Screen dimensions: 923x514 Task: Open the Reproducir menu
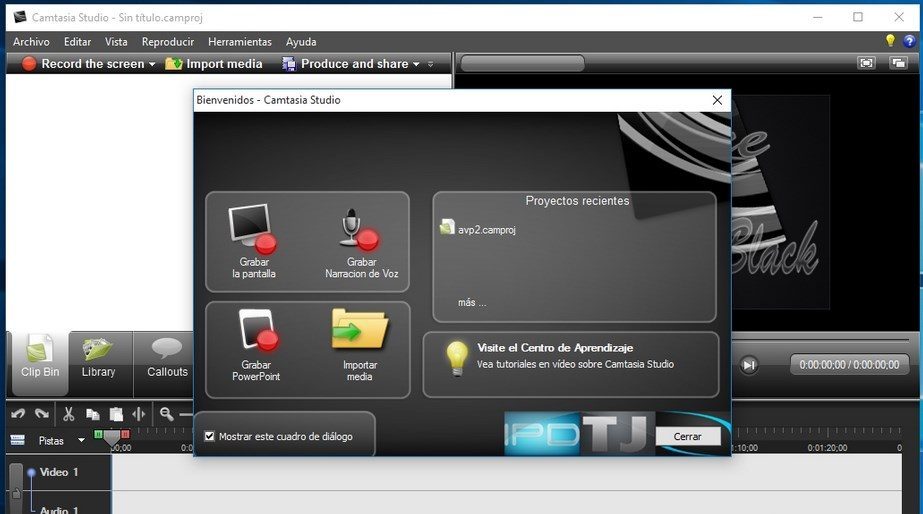point(168,42)
